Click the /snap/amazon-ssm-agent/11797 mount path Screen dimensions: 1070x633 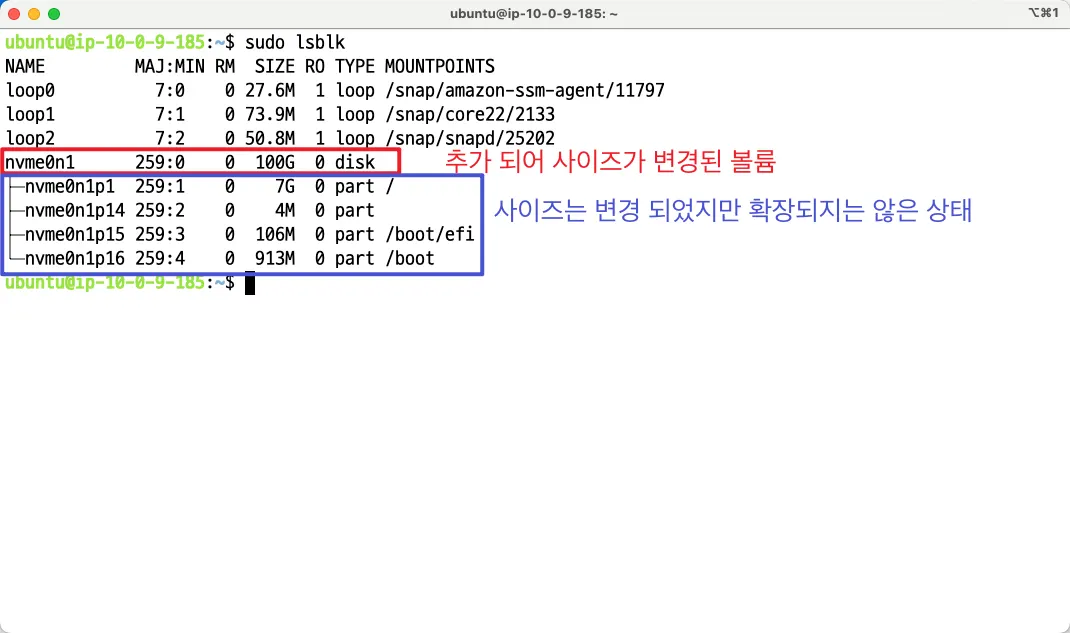coord(525,91)
